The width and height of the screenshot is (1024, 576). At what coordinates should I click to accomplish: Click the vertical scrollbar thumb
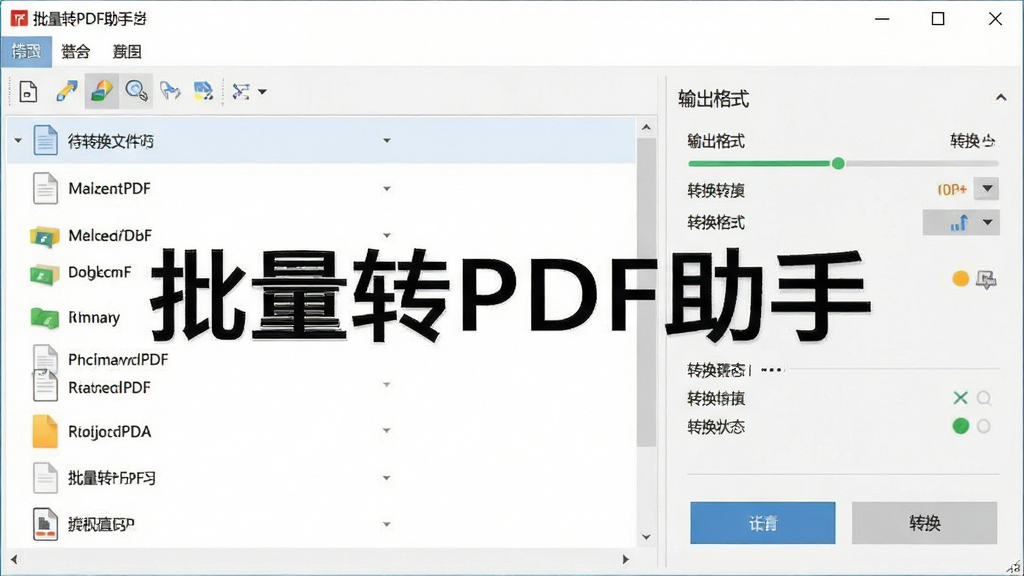646,293
